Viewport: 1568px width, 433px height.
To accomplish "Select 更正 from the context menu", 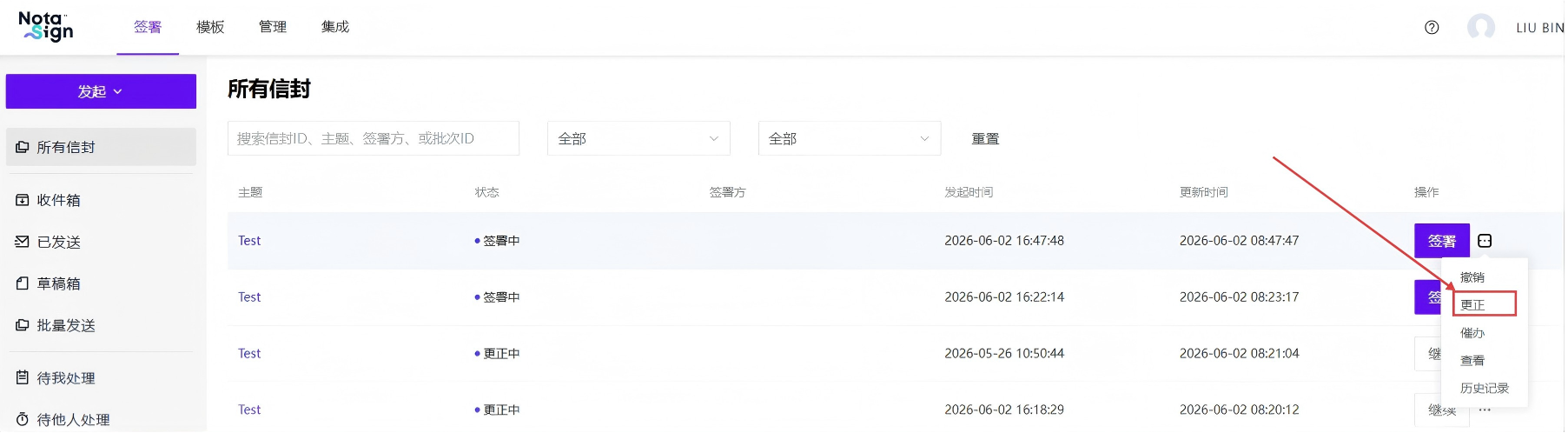I will [x=1484, y=304].
